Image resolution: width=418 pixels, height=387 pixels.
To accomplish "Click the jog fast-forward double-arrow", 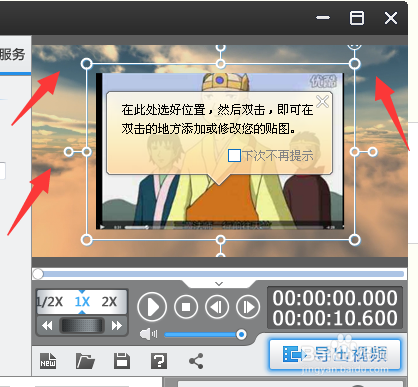I will pos(117,325).
